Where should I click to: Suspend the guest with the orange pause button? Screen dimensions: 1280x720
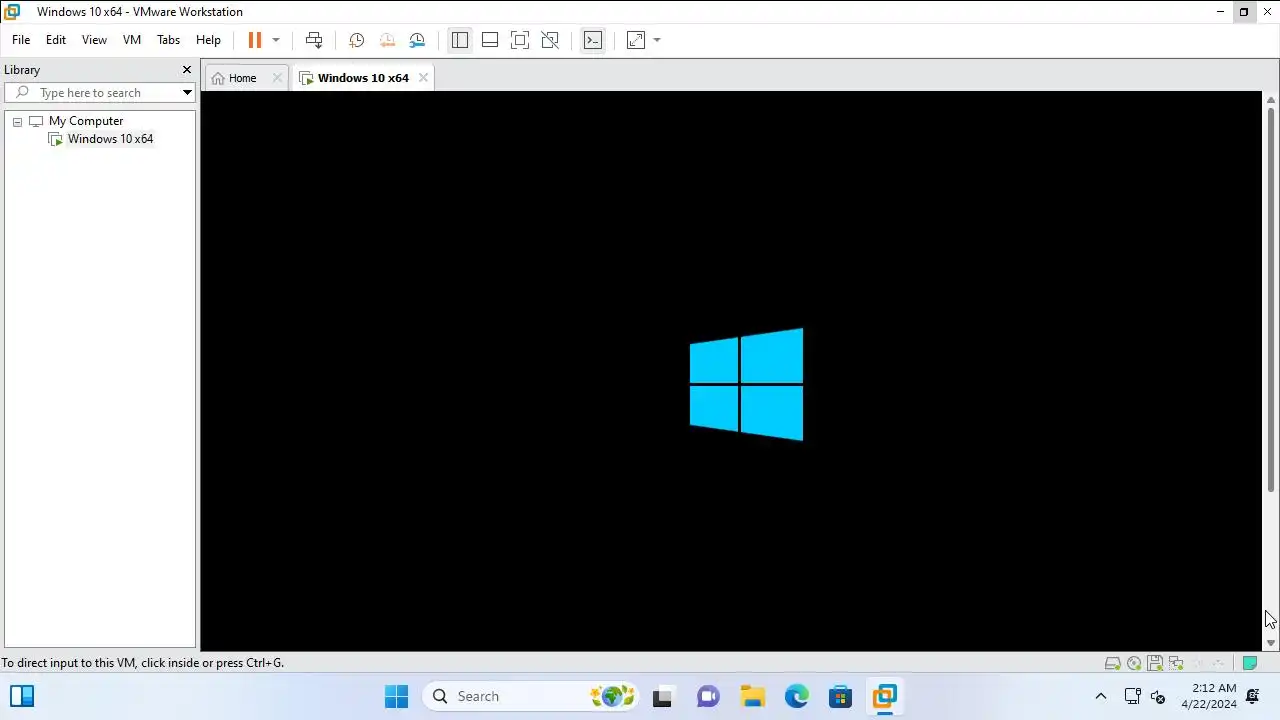click(x=255, y=40)
